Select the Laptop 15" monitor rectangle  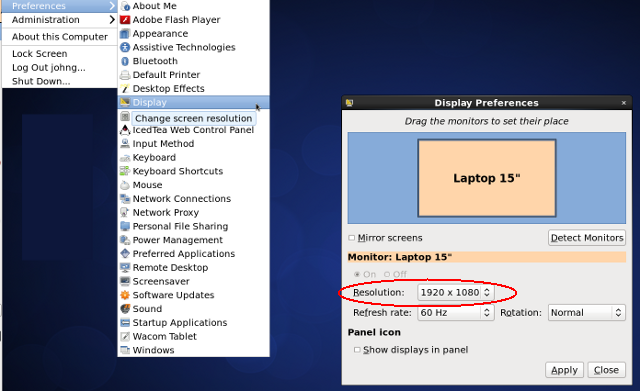[487, 178]
